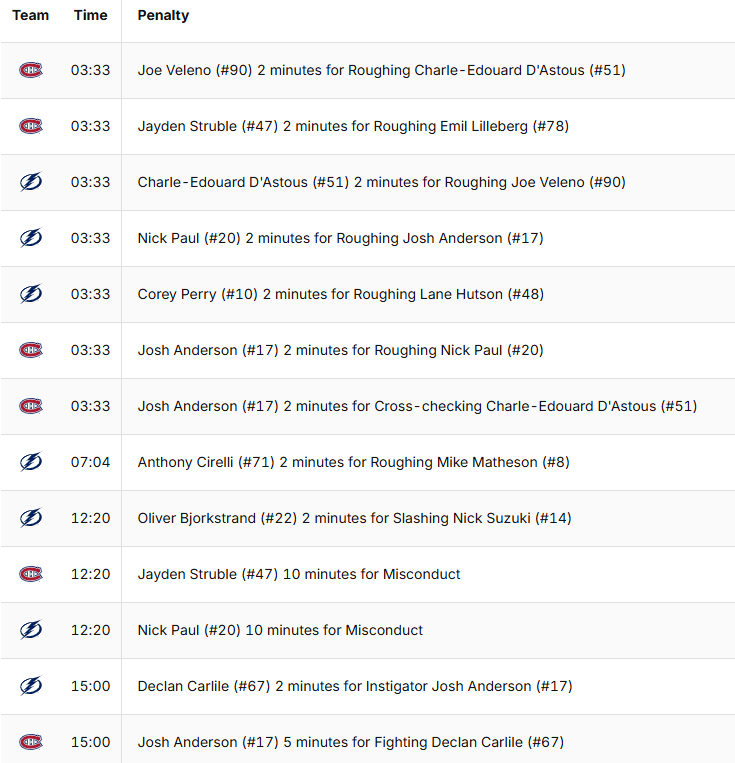Click the 07:04 time cell

[x=90, y=462]
